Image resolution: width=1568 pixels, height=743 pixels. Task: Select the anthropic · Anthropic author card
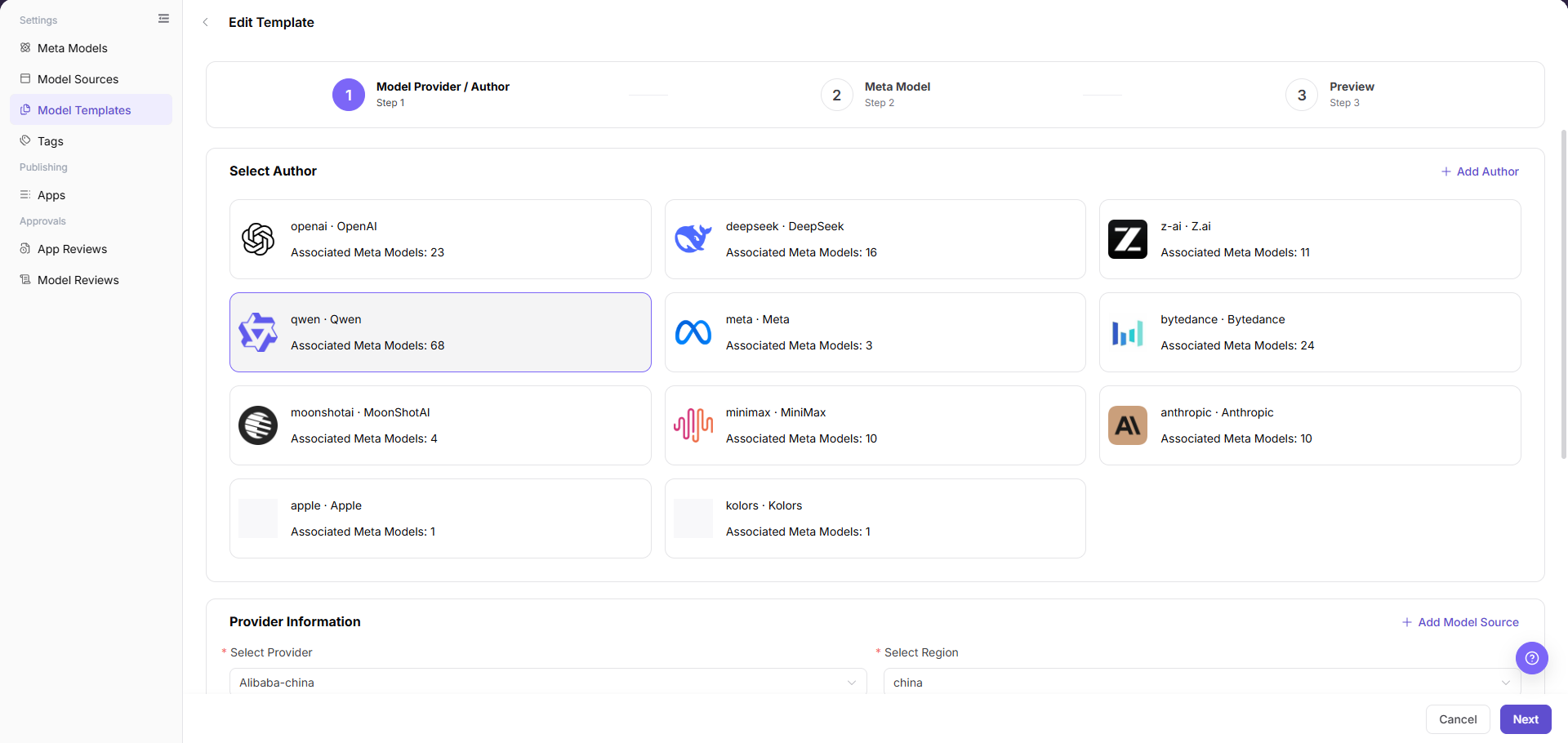click(1310, 425)
